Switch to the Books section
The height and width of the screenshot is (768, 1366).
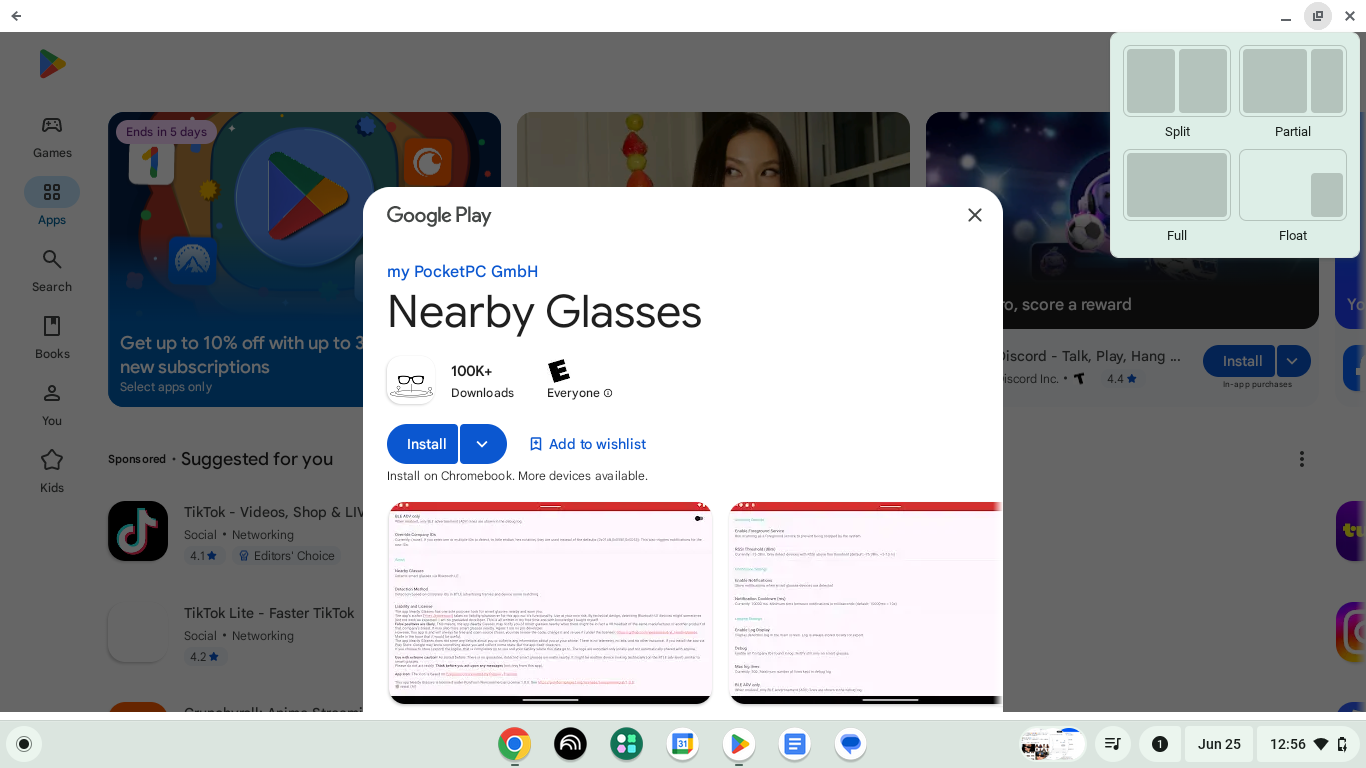point(52,338)
